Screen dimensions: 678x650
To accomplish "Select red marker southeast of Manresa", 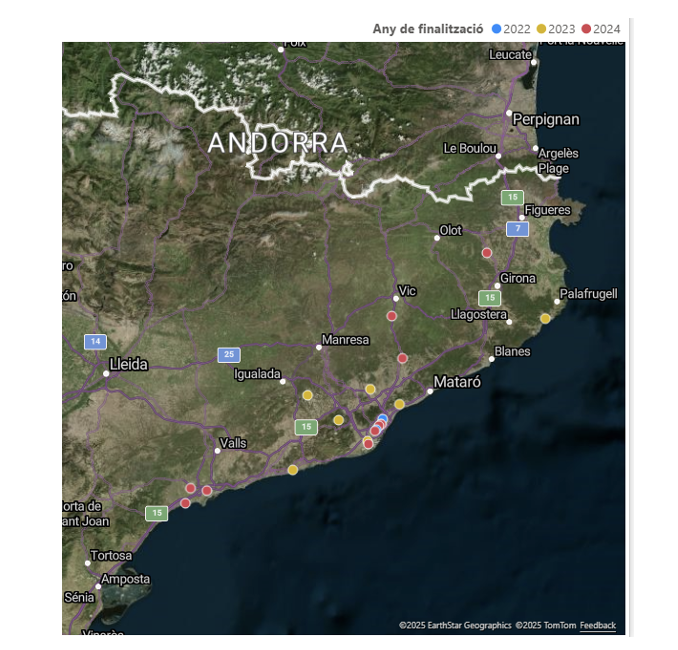I will pyautogui.click(x=402, y=358).
